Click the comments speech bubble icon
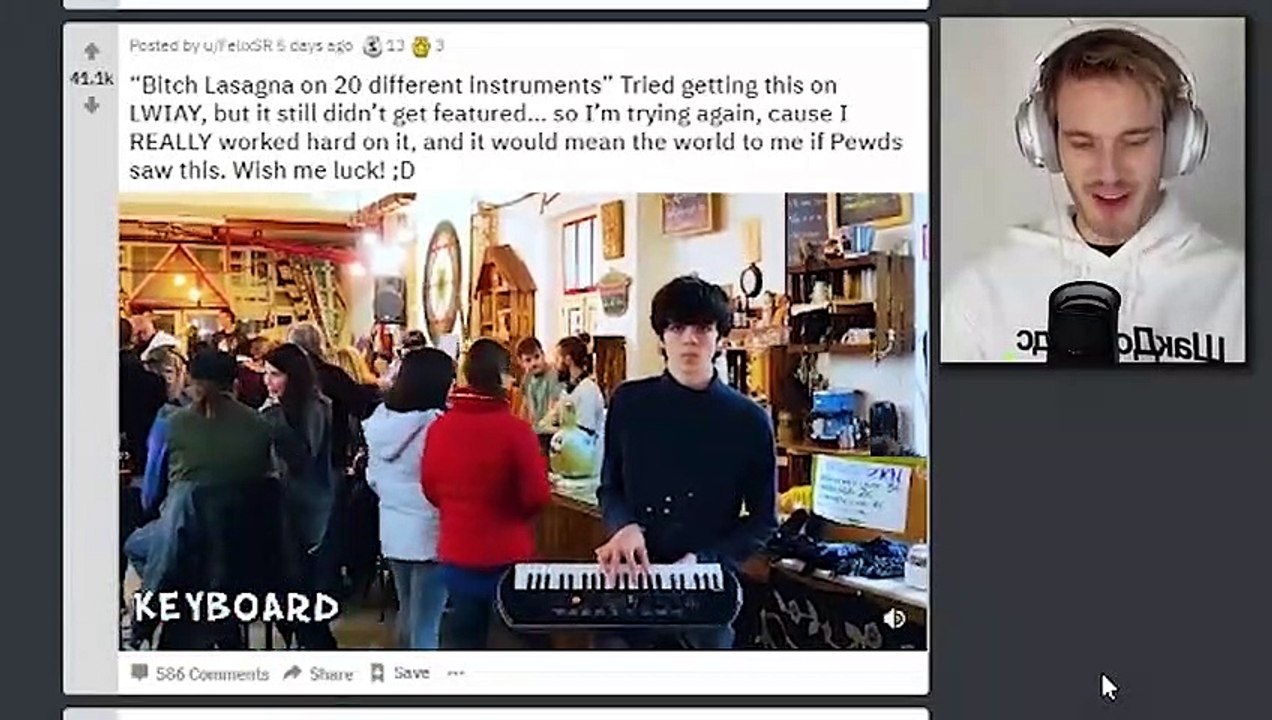1272x720 pixels. click(x=140, y=673)
